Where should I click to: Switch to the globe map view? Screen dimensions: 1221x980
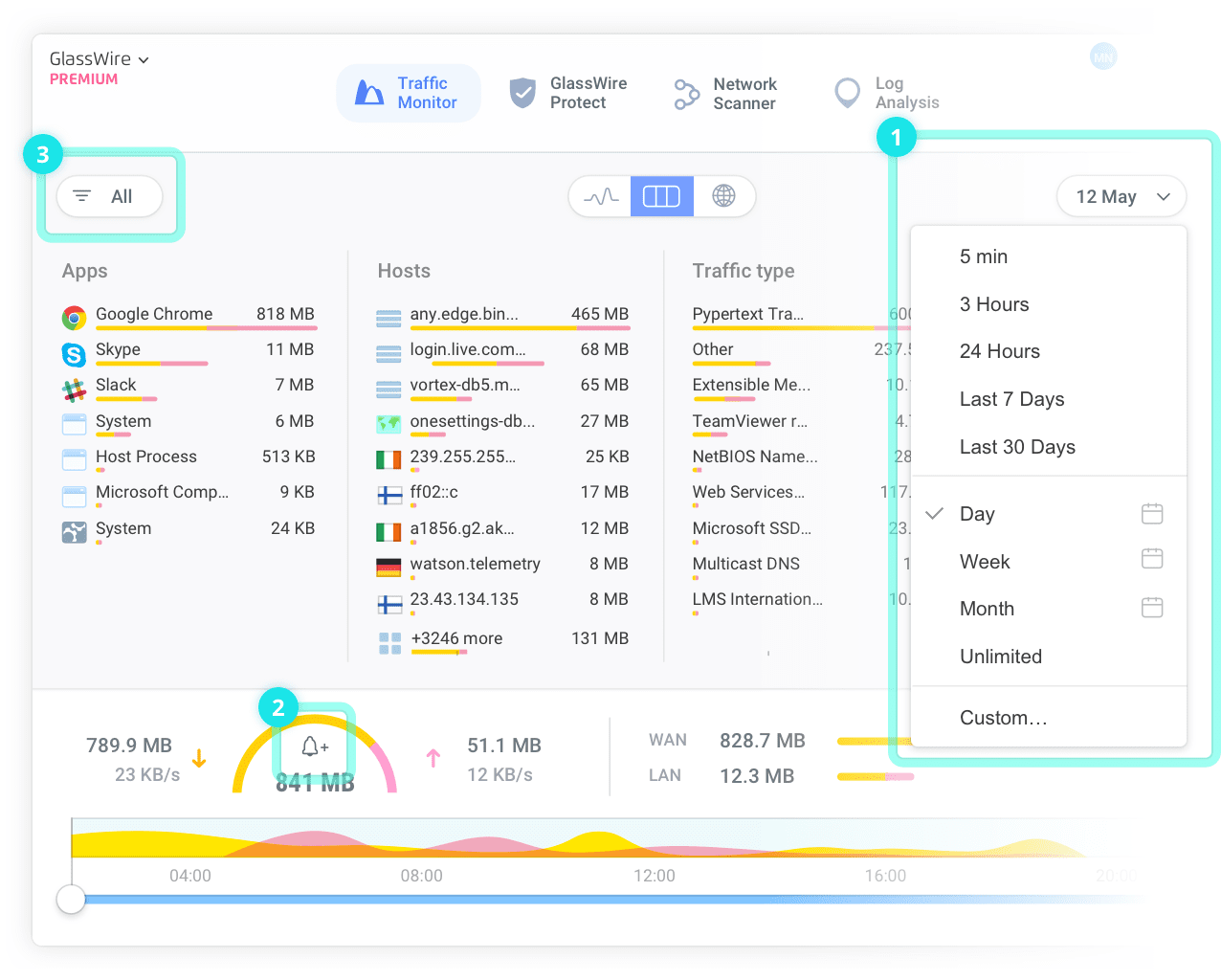click(724, 197)
